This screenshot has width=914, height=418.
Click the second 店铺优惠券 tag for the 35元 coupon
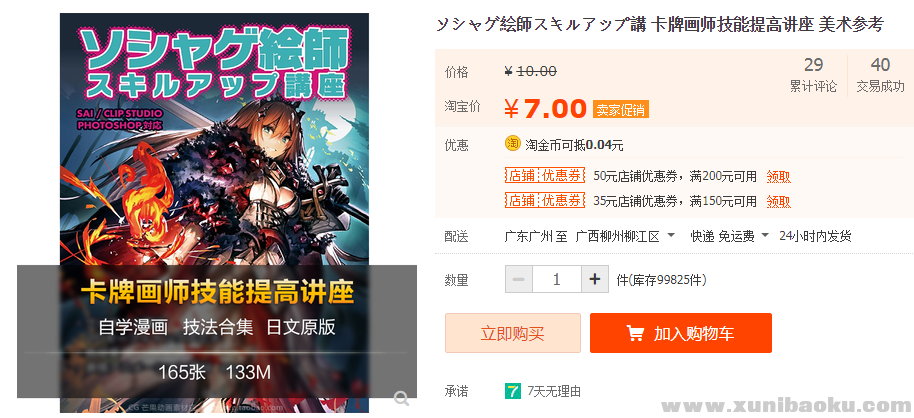coord(544,201)
